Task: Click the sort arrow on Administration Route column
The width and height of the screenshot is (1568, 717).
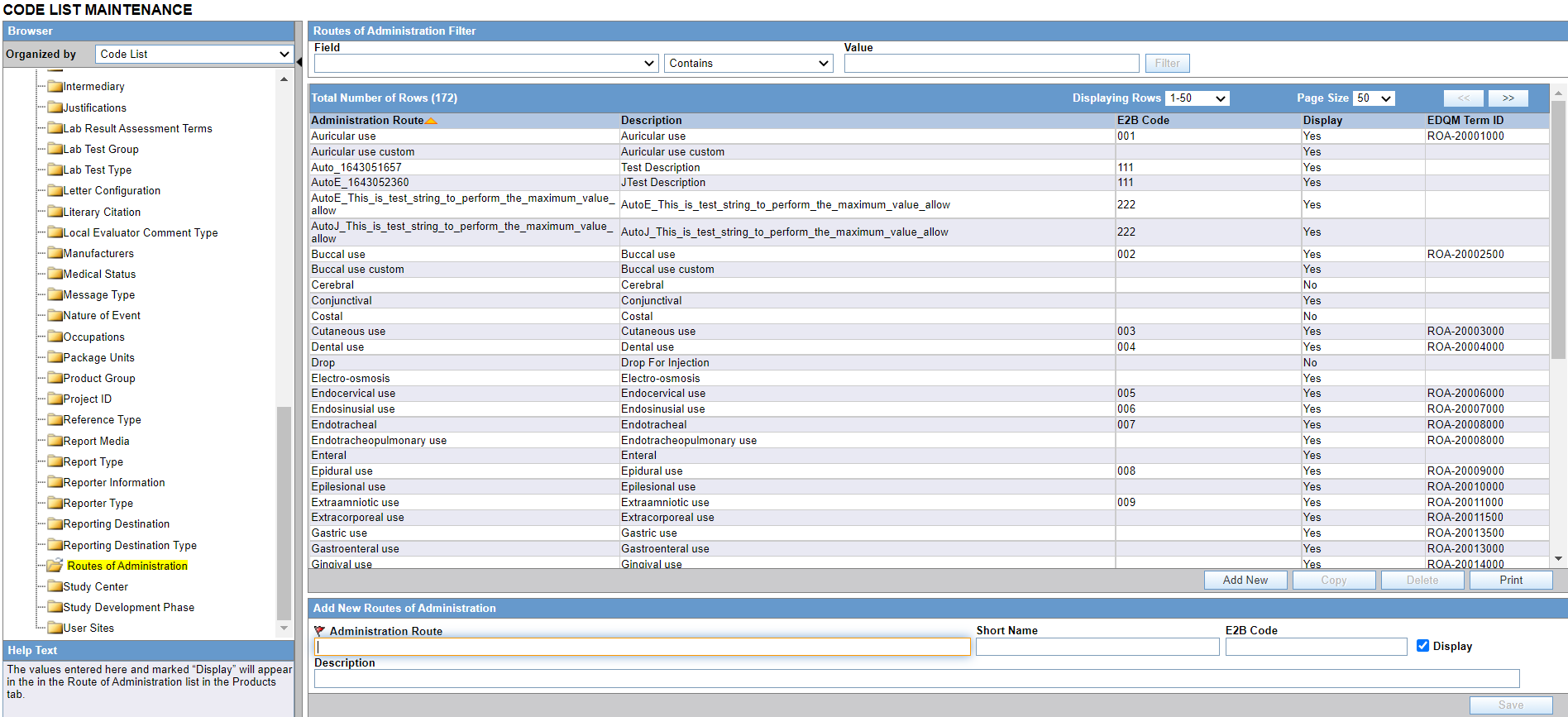Action: [431, 121]
